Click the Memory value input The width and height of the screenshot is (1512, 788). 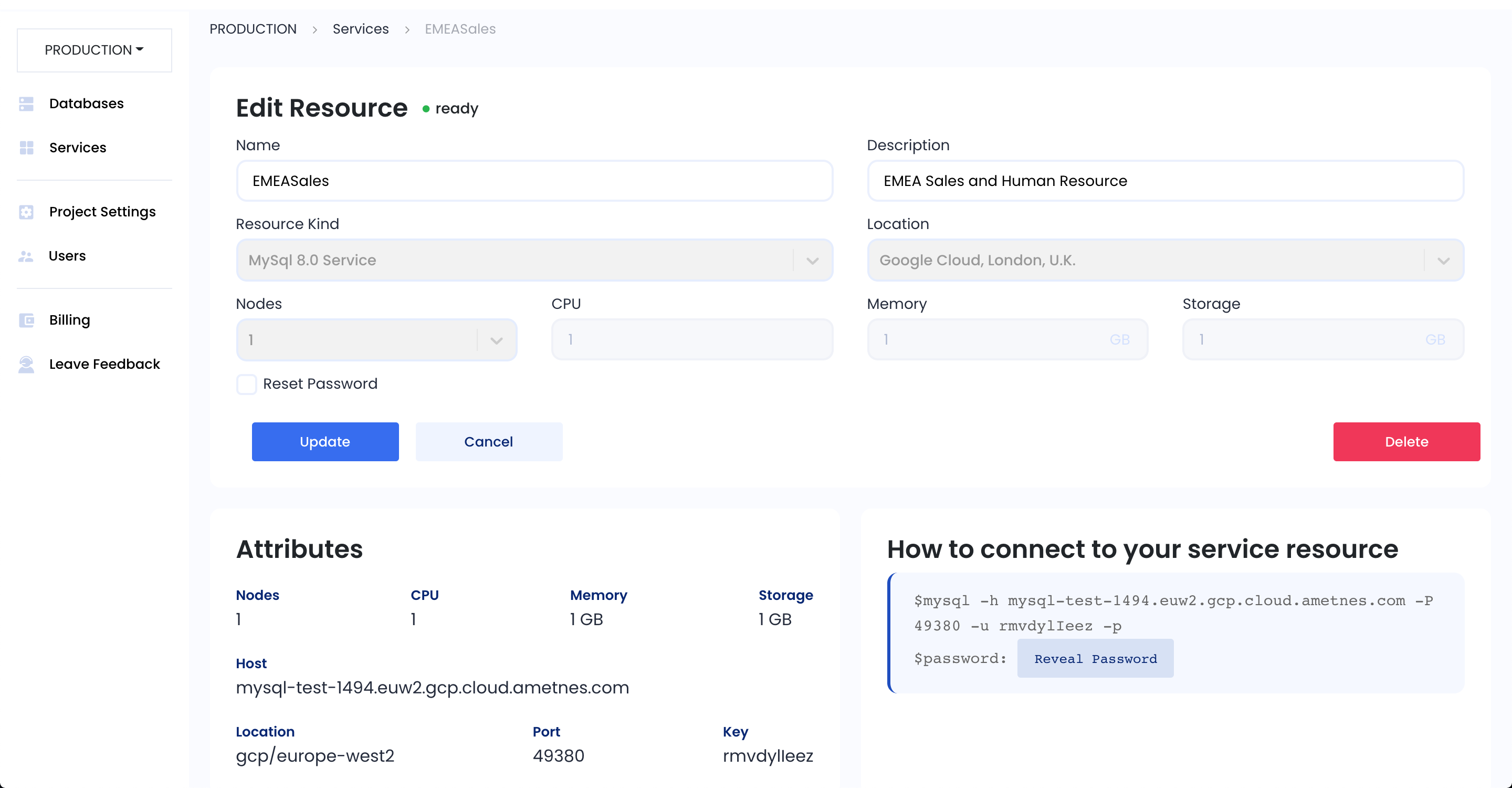click(1006, 339)
